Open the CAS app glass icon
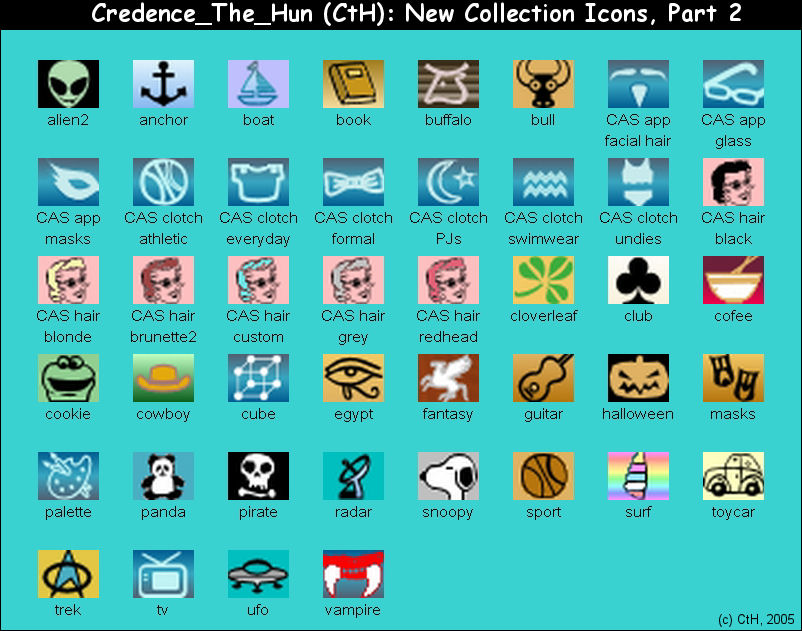 tap(733, 83)
